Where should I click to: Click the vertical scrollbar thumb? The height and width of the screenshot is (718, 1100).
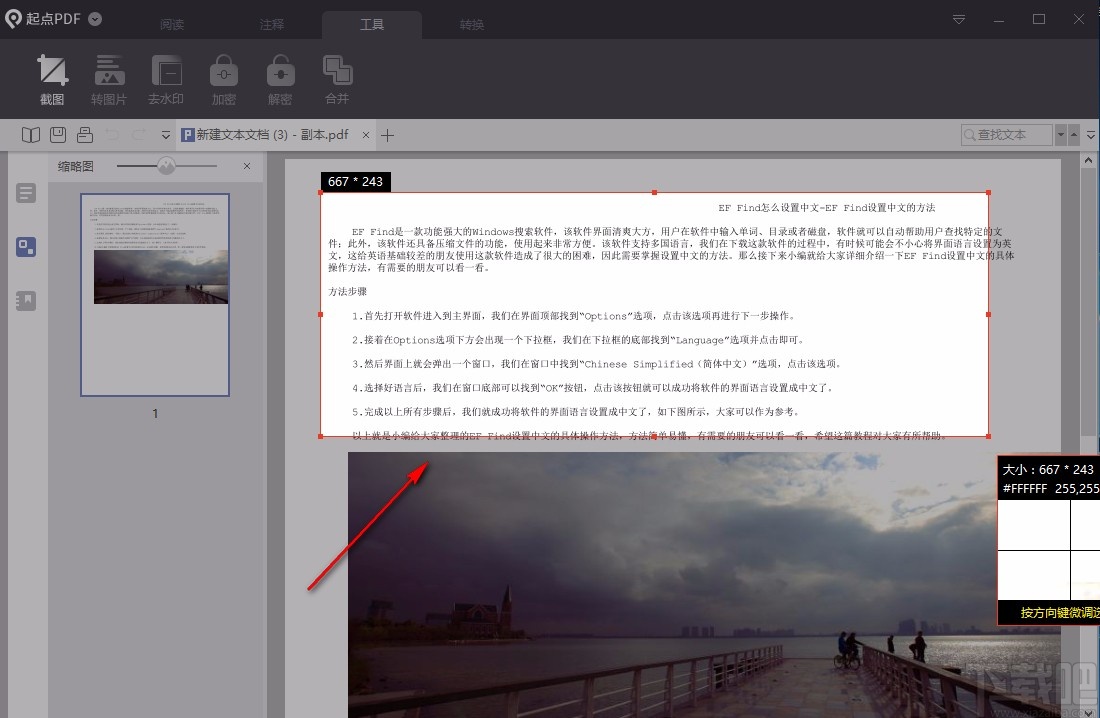coord(1088,302)
